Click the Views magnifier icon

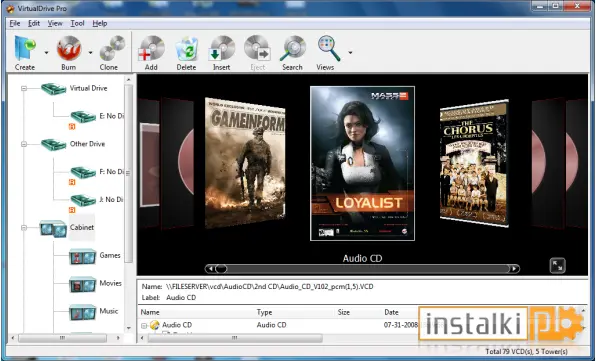(x=328, y=48)
